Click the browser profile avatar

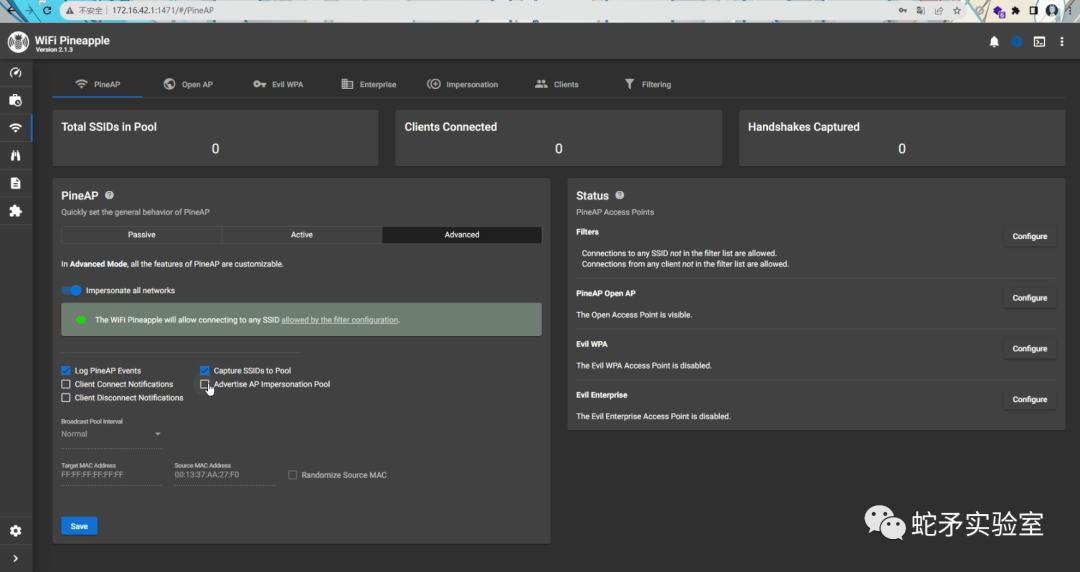(1051, 10)
